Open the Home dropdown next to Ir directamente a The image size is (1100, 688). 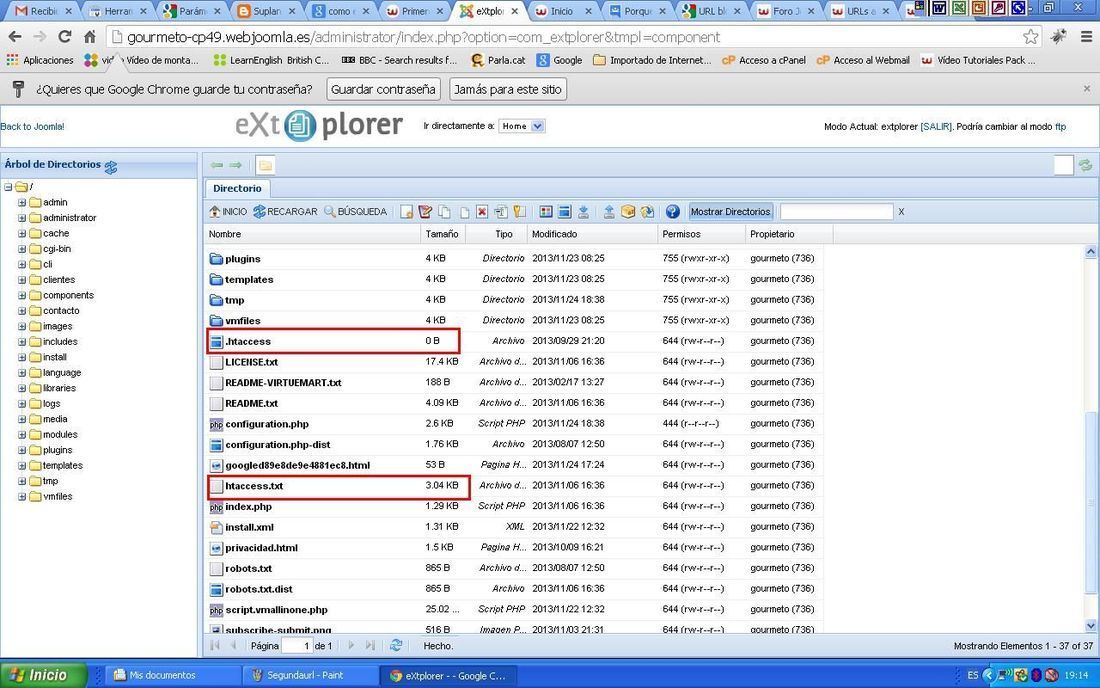click(x=521, y=126)
